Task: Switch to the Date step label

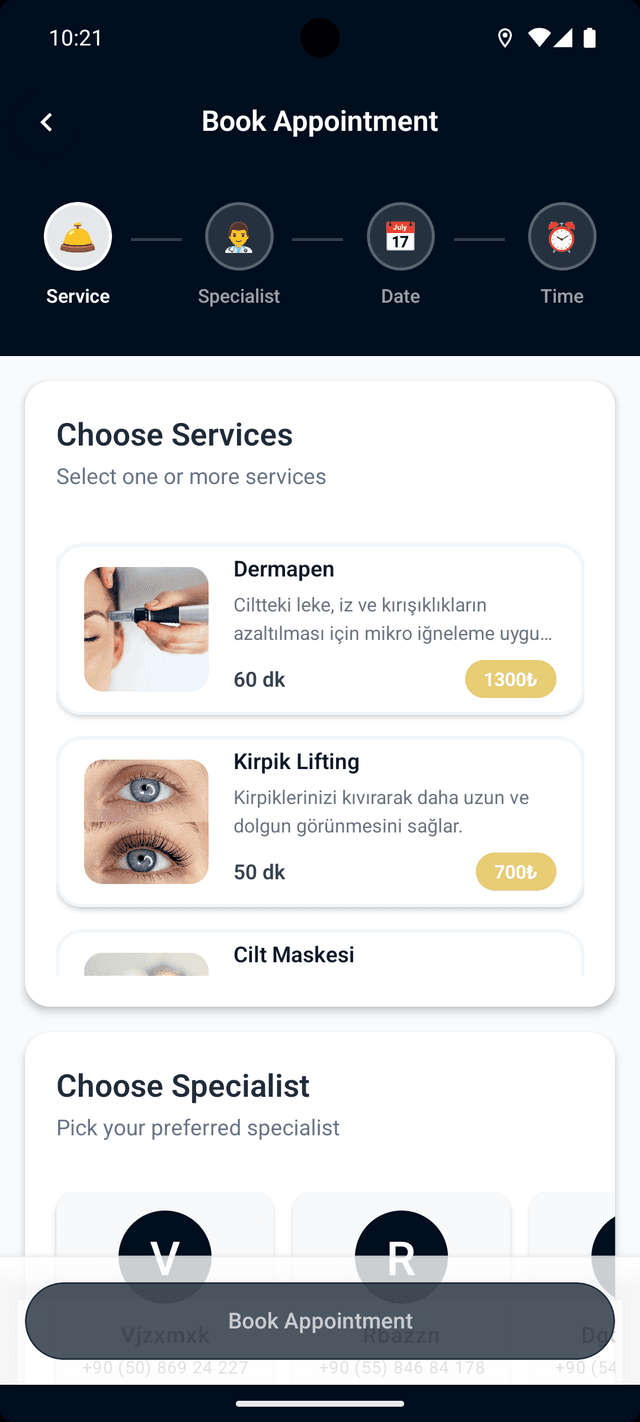Action: [x=400, y=296]
